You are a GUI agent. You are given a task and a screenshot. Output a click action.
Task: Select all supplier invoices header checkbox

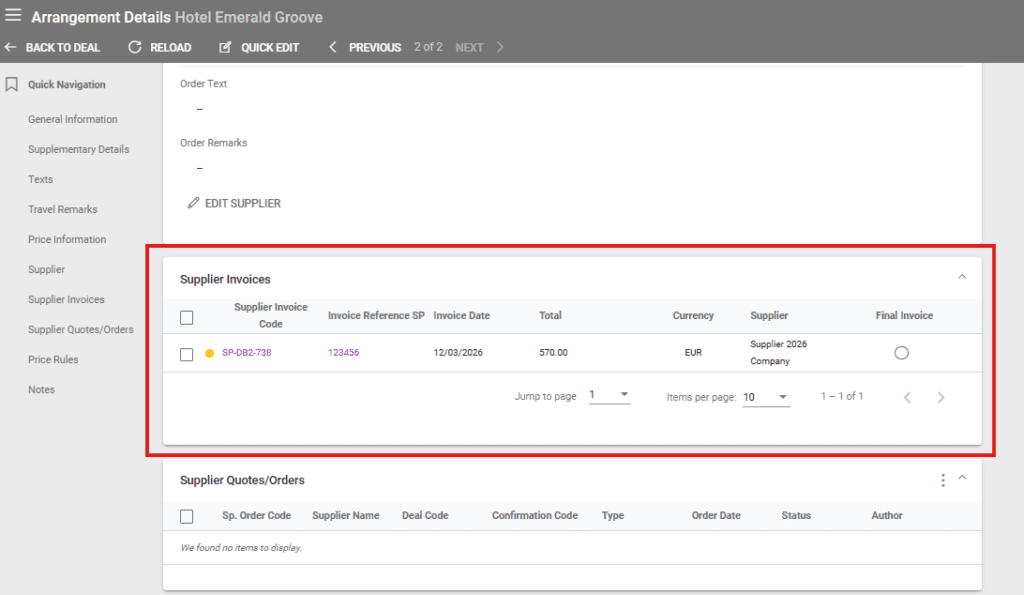[186, 317]
